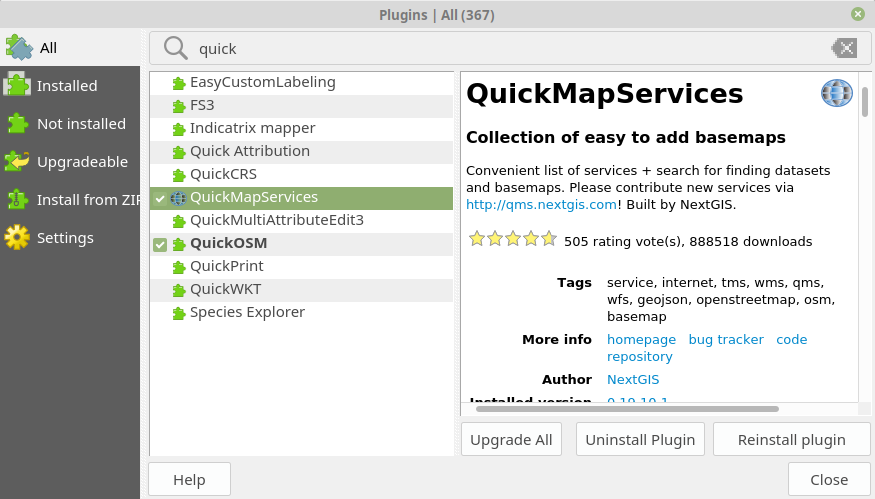Select the Settings gear icon in sidebar
Image resolution: width=875 pixels, height=499 pixels.
(17, 237)
